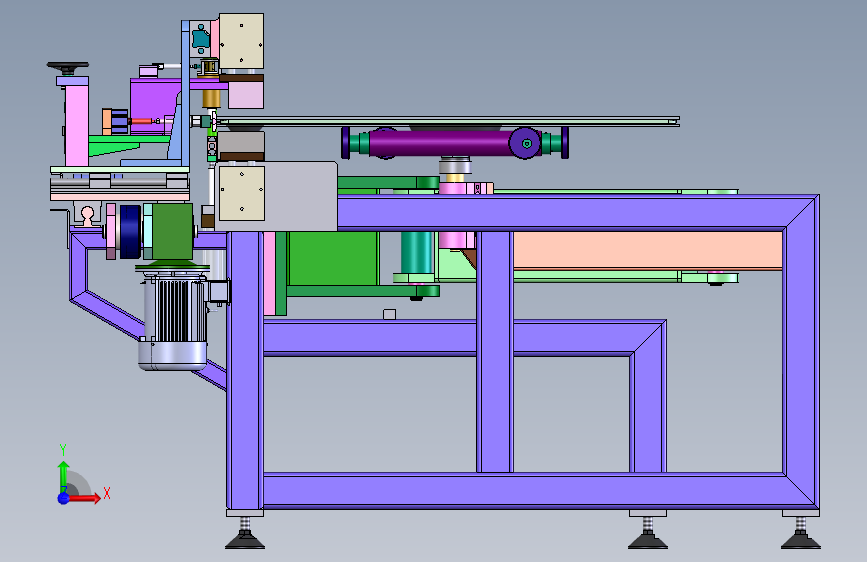
Task: Select the purple roller cylinder body
Action: click(440, 143)
